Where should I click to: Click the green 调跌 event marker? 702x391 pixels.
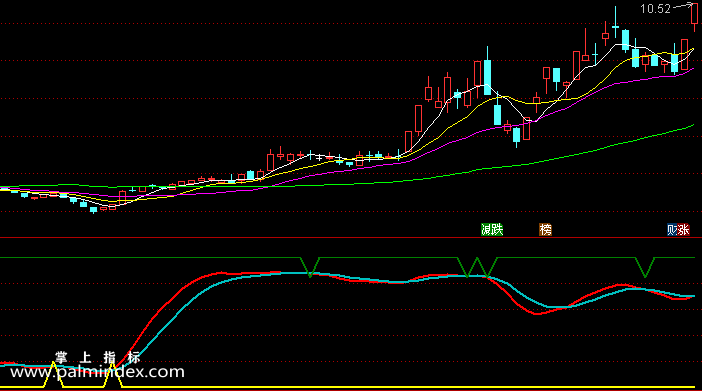point(492,230)
